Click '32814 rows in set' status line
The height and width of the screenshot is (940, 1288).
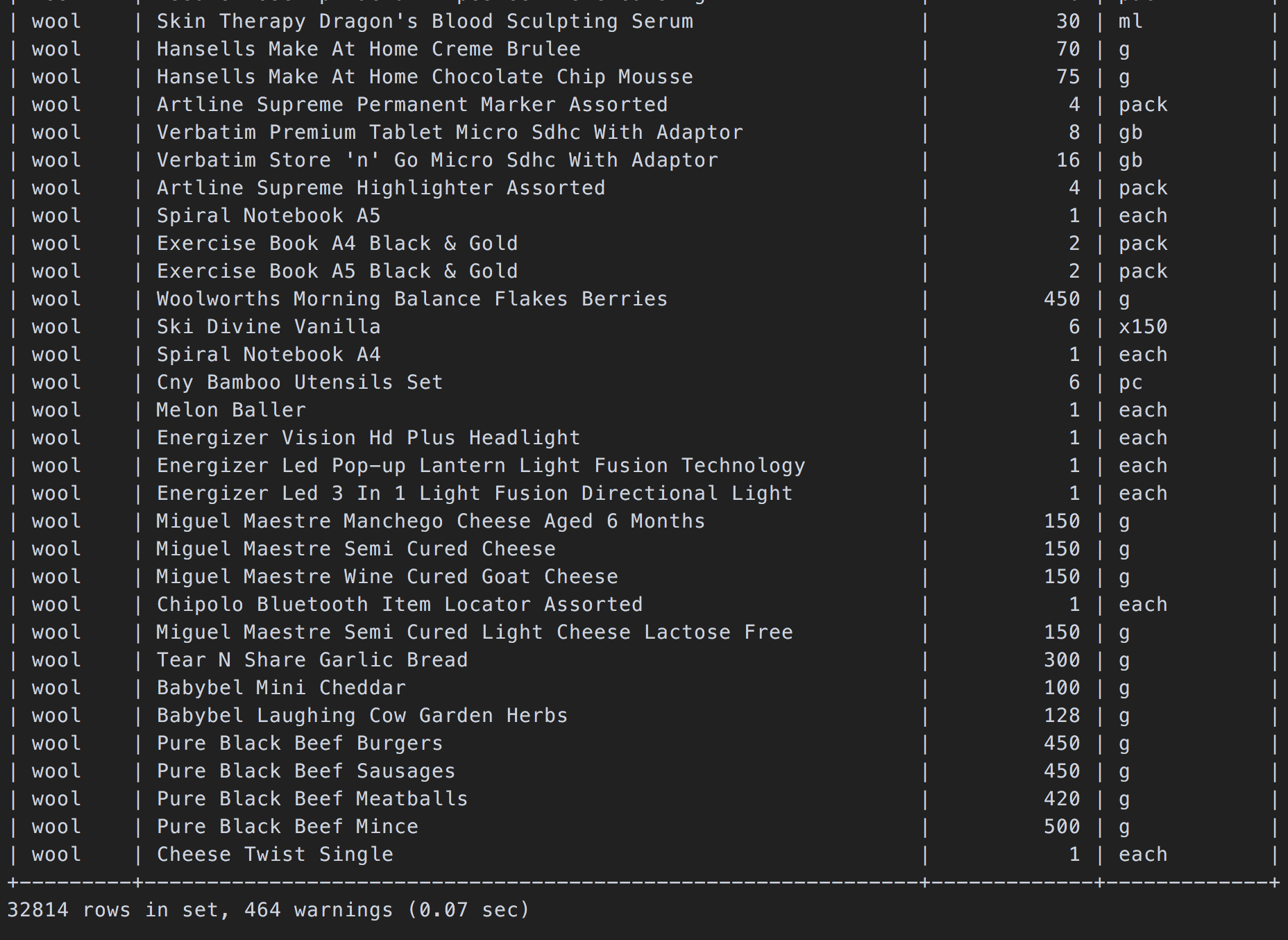point(268,910)
